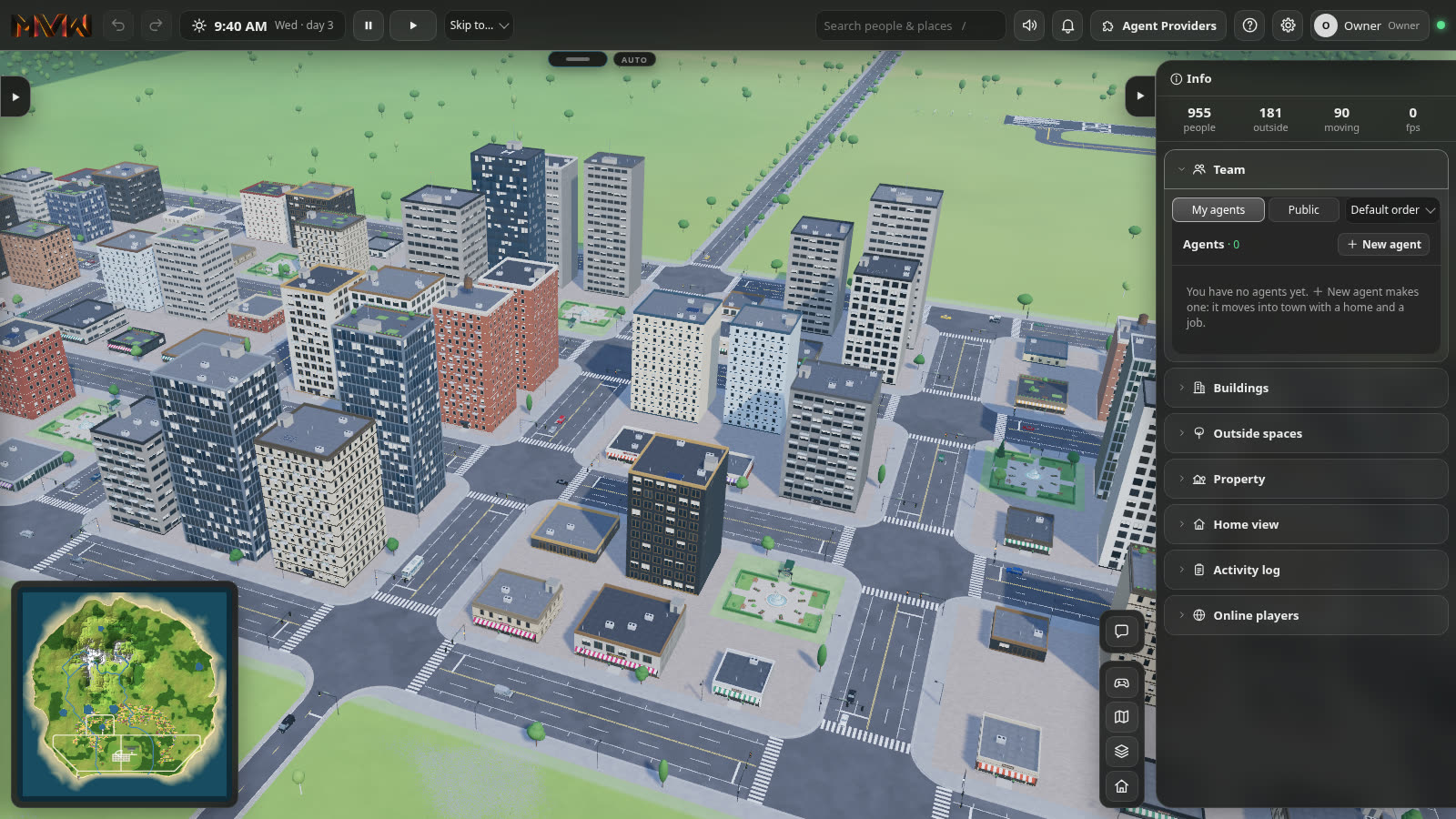Collapse the right Info panel arrow
1456x819 pixels.
coord(1140,96)
